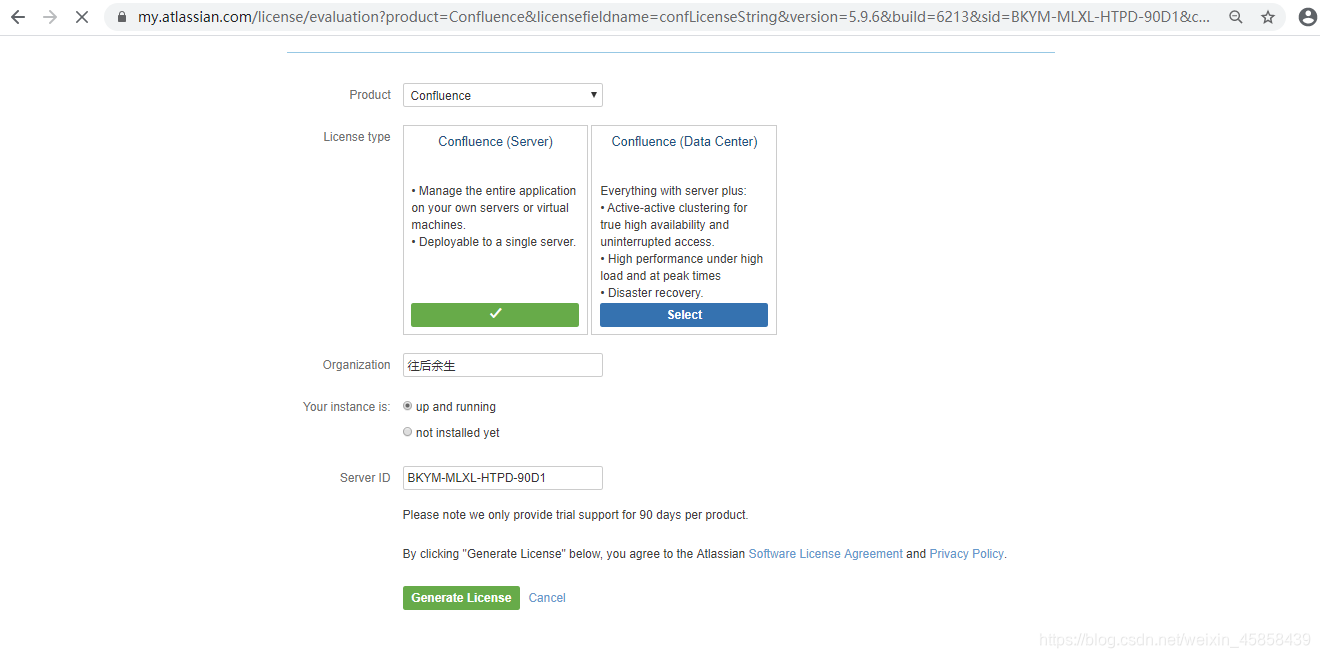Select the Confluence (Data Center) license

coord(684,315)
